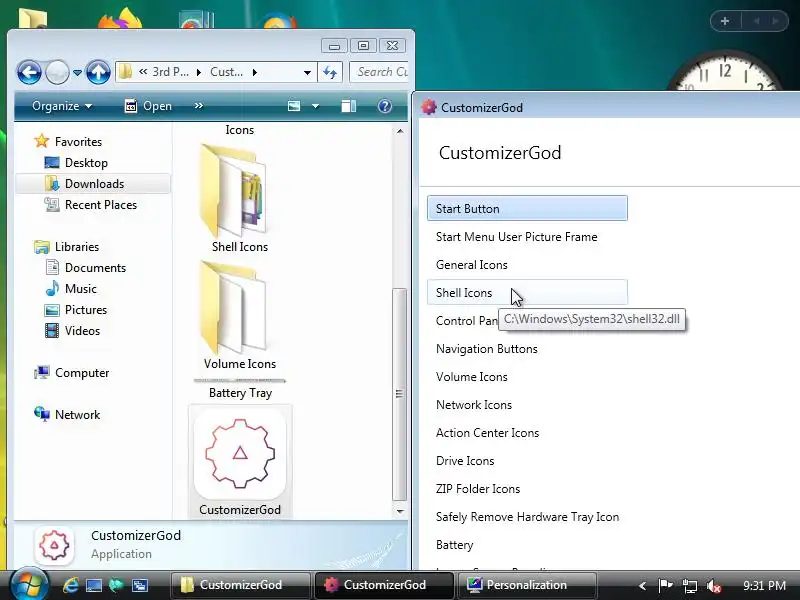The image size is (800, 600).
Task: Select Start Menu User Picture Frame
Action: click(527, 237)
